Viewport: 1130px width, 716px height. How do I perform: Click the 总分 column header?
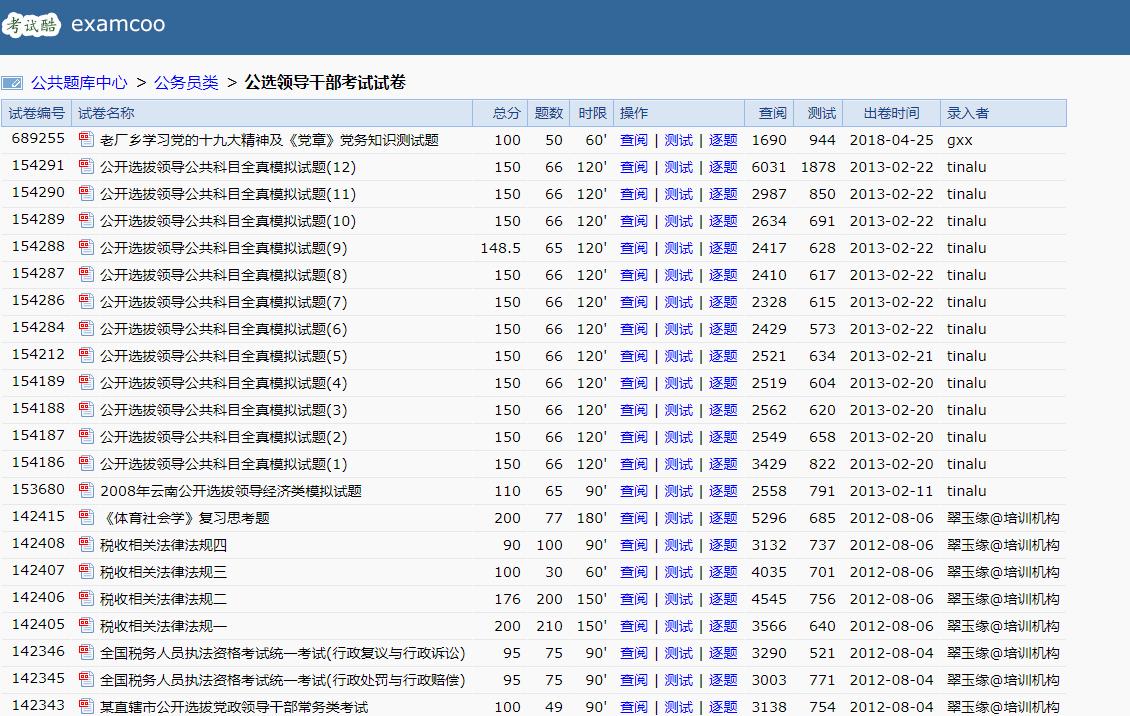[504, 113]
